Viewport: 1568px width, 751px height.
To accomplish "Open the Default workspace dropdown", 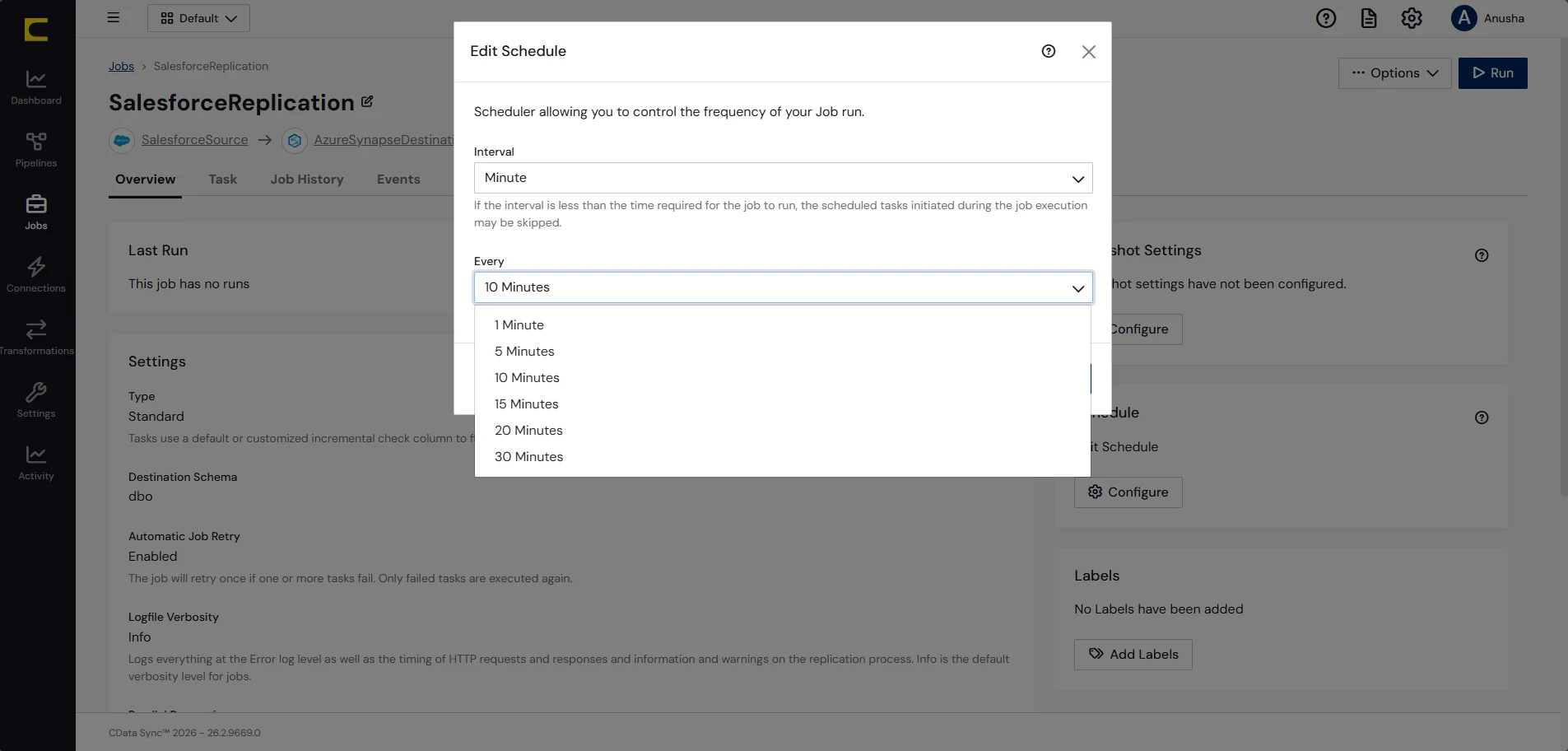I will [198, 18].
